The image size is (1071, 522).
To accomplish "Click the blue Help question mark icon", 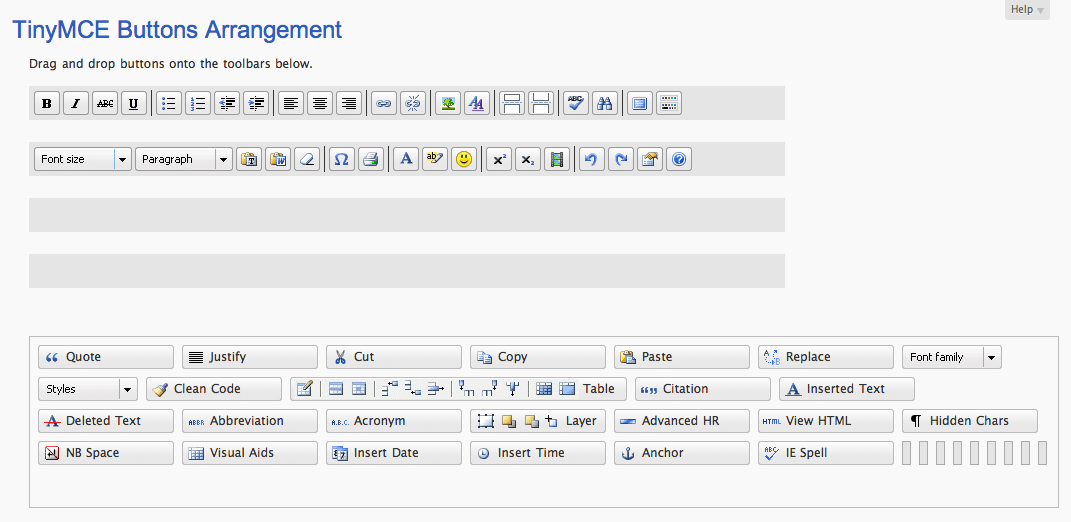I will pyautogui.click(x=679, y=159).
